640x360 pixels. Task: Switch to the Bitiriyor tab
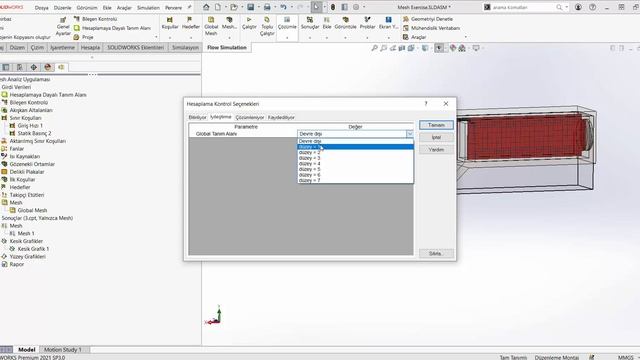point(198,117)
